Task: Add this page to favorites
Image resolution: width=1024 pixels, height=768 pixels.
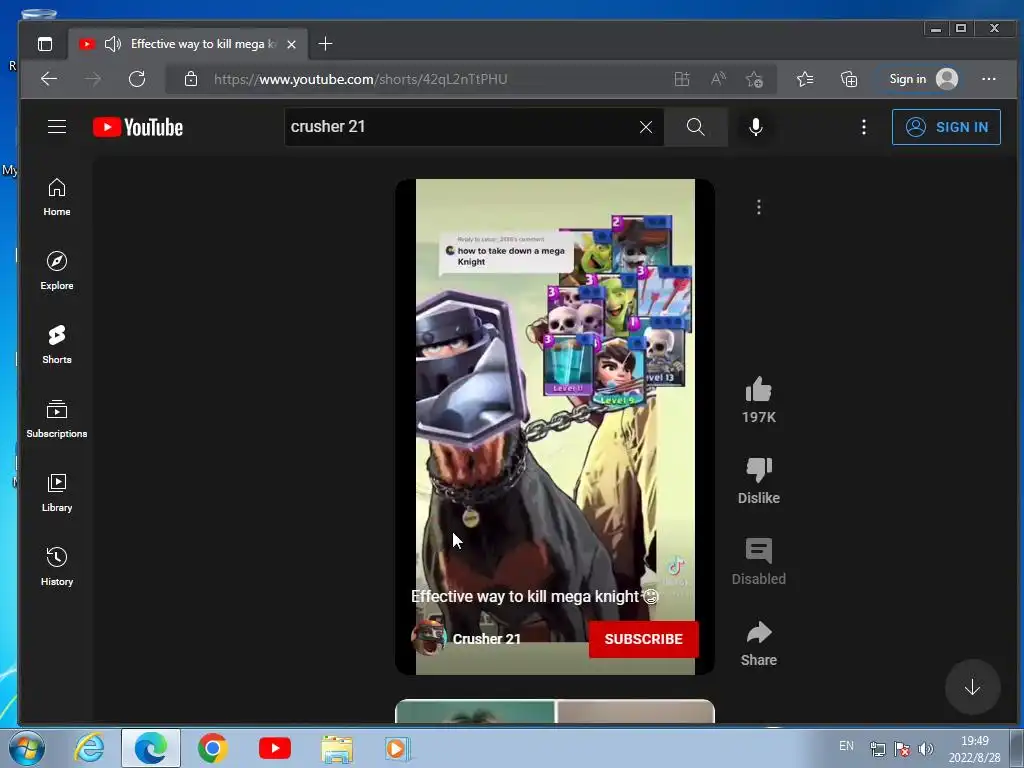Action: (754, 79)
